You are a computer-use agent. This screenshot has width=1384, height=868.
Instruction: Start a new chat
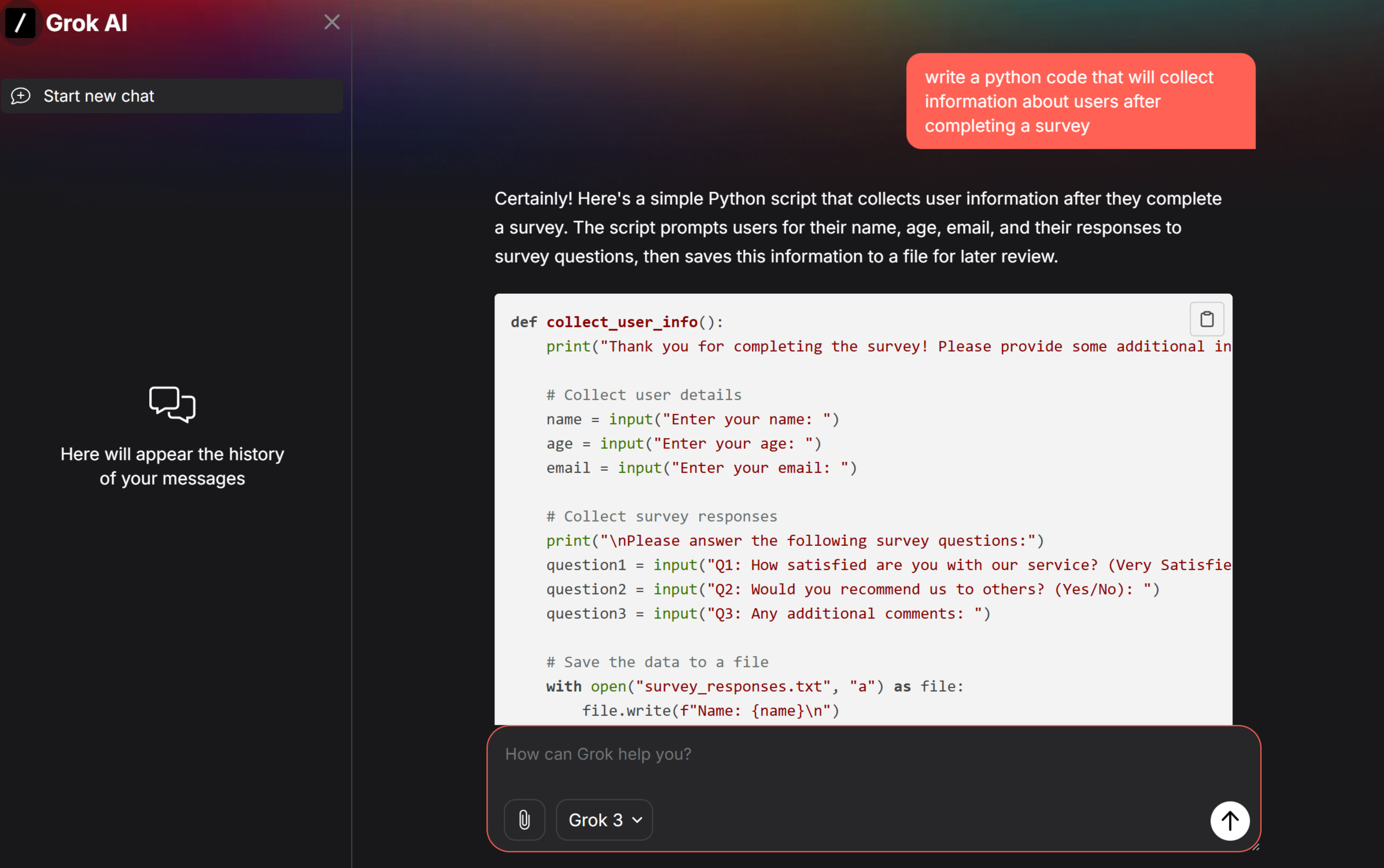172,96
